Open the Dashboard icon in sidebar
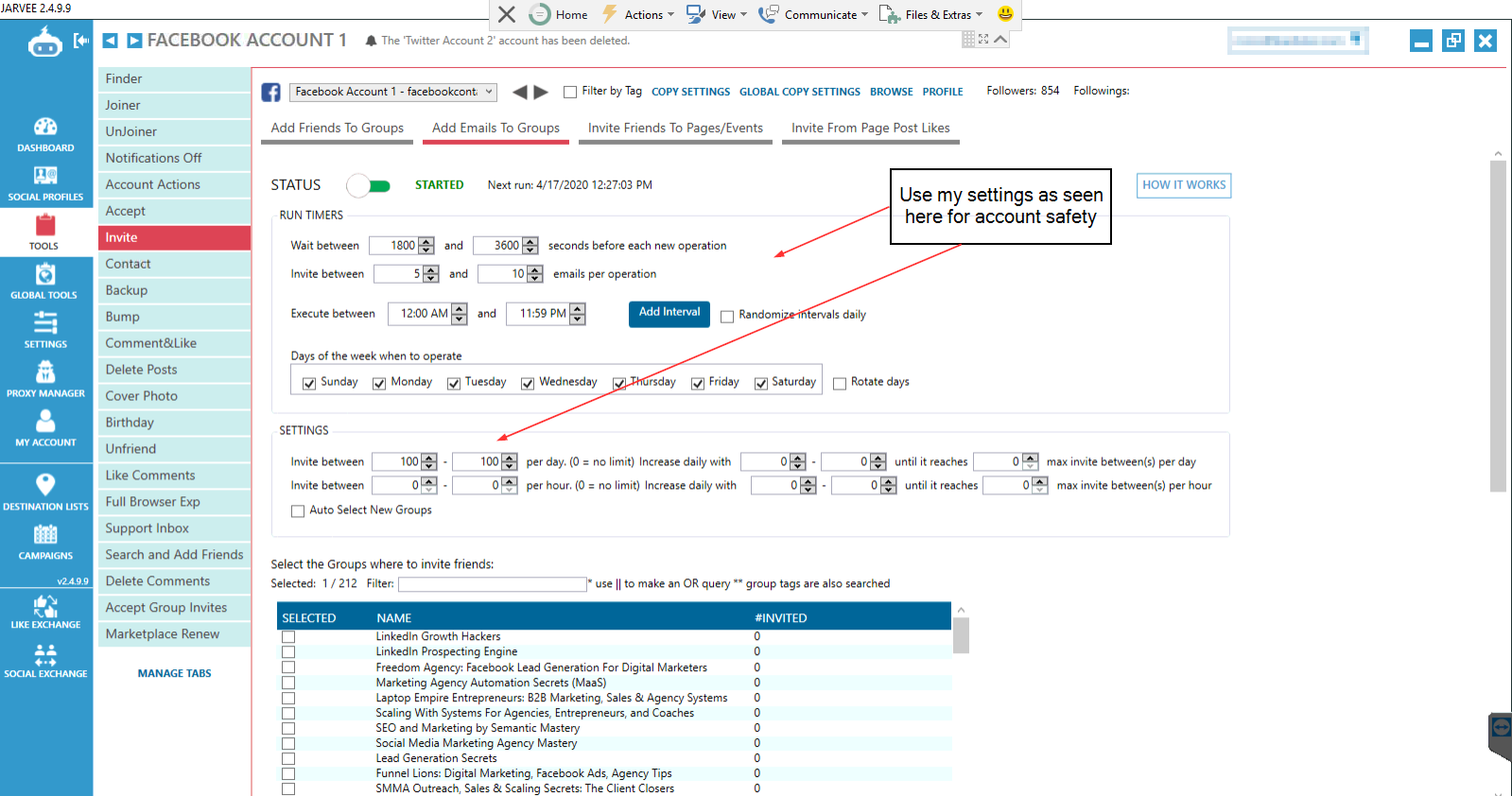The height and width of the screenshot is (796, 1512). coord(45,134)
